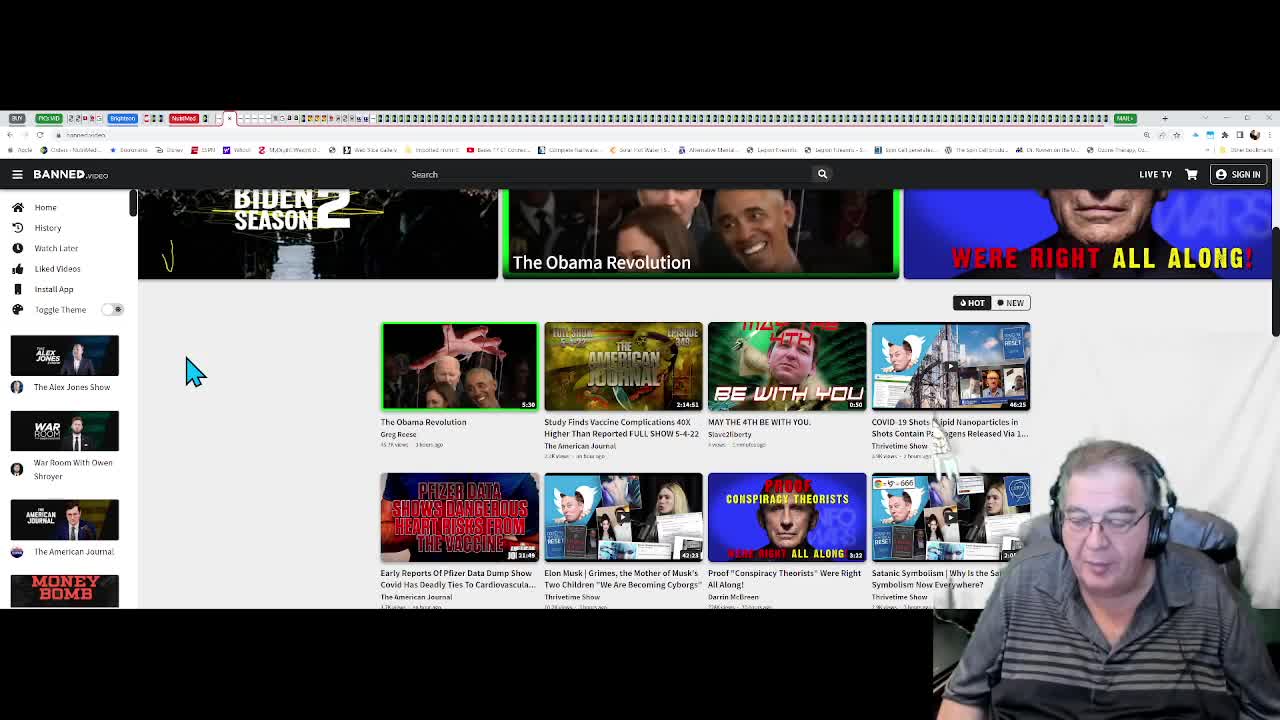Open the ESPN bookmark
Viewport: 1280px width, 720px height.
click(x=205, y=150)
